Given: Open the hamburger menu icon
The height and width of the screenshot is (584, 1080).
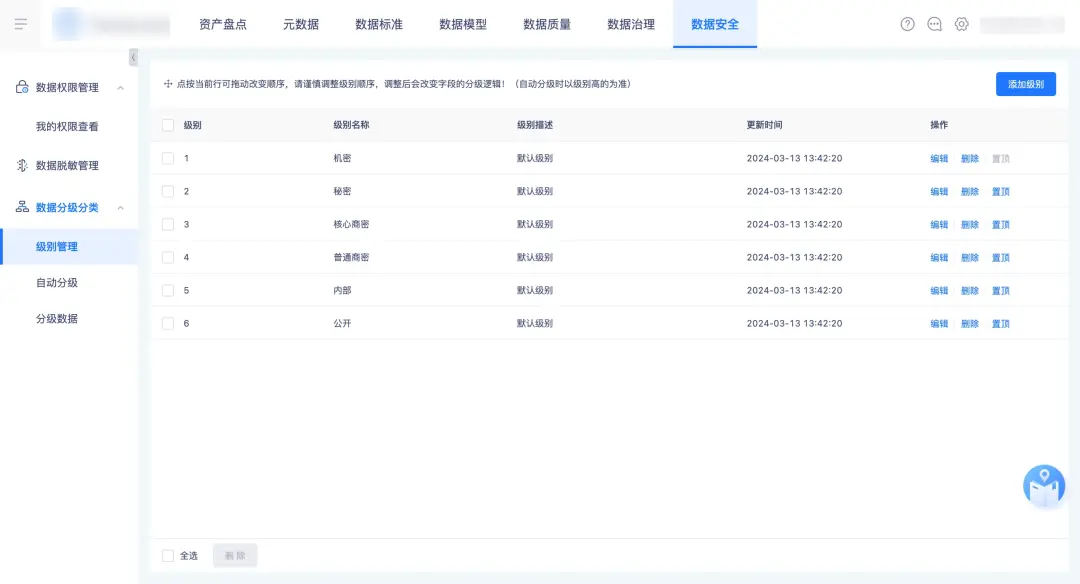Looking at the screenshot, I should pos(21,24).
